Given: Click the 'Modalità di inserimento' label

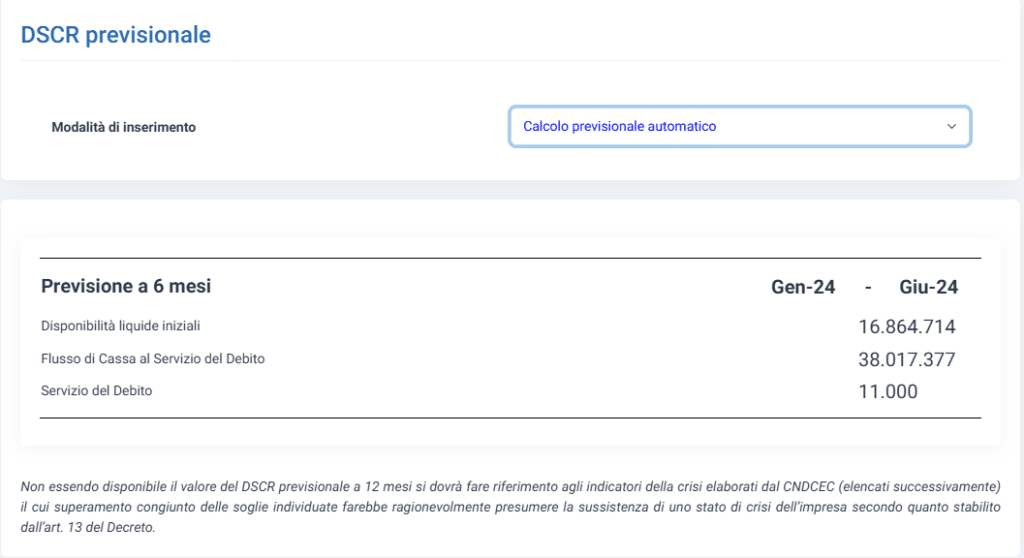Looking at the screenshot, I should 123,127.
